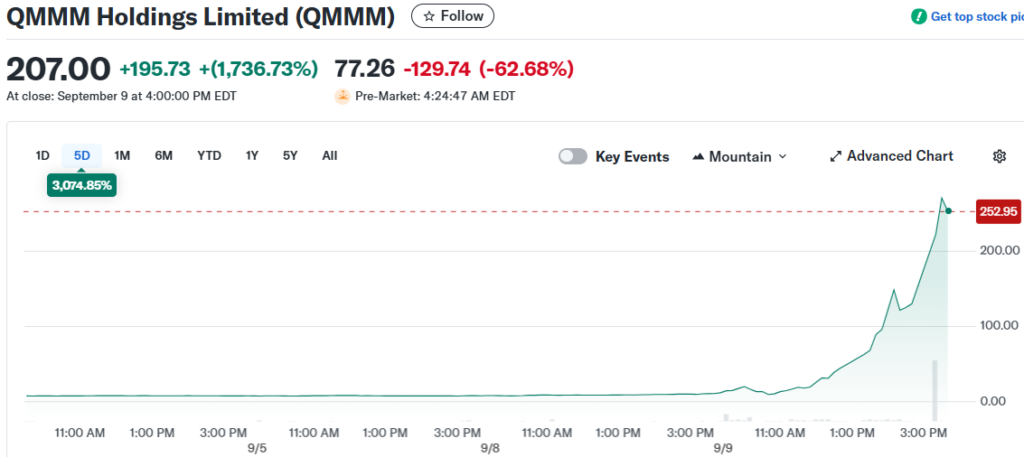
Task: Switch to 6M time range
Action: pos(164,155)
